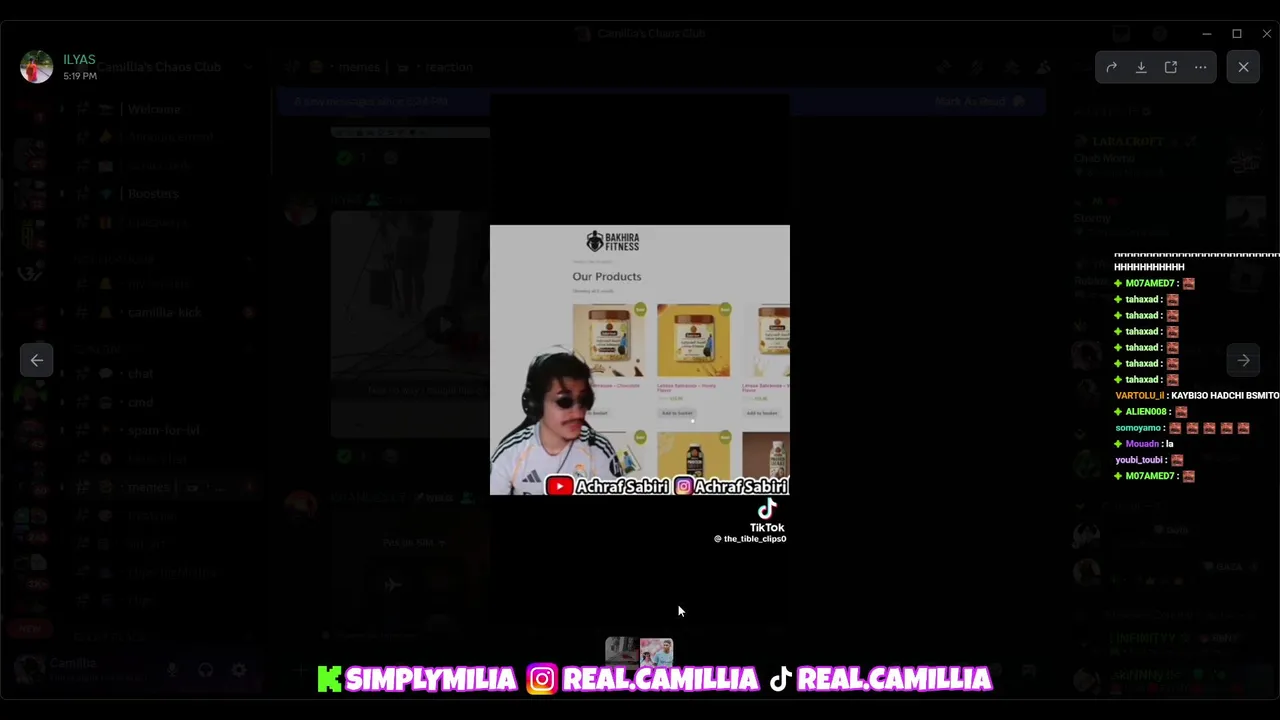Open the three-dot more options menu
The height and width of the screenshot is (720, 1280).
[x=1201, y=67]
